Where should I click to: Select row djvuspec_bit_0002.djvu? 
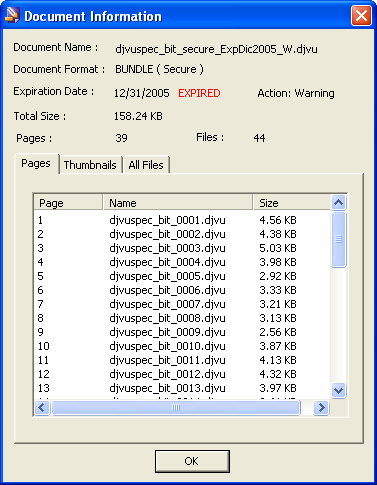182,234
